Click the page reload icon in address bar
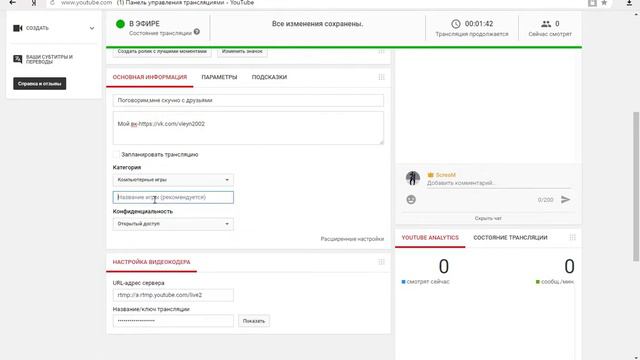Viewport: 640px width, 360px height. 52,3
